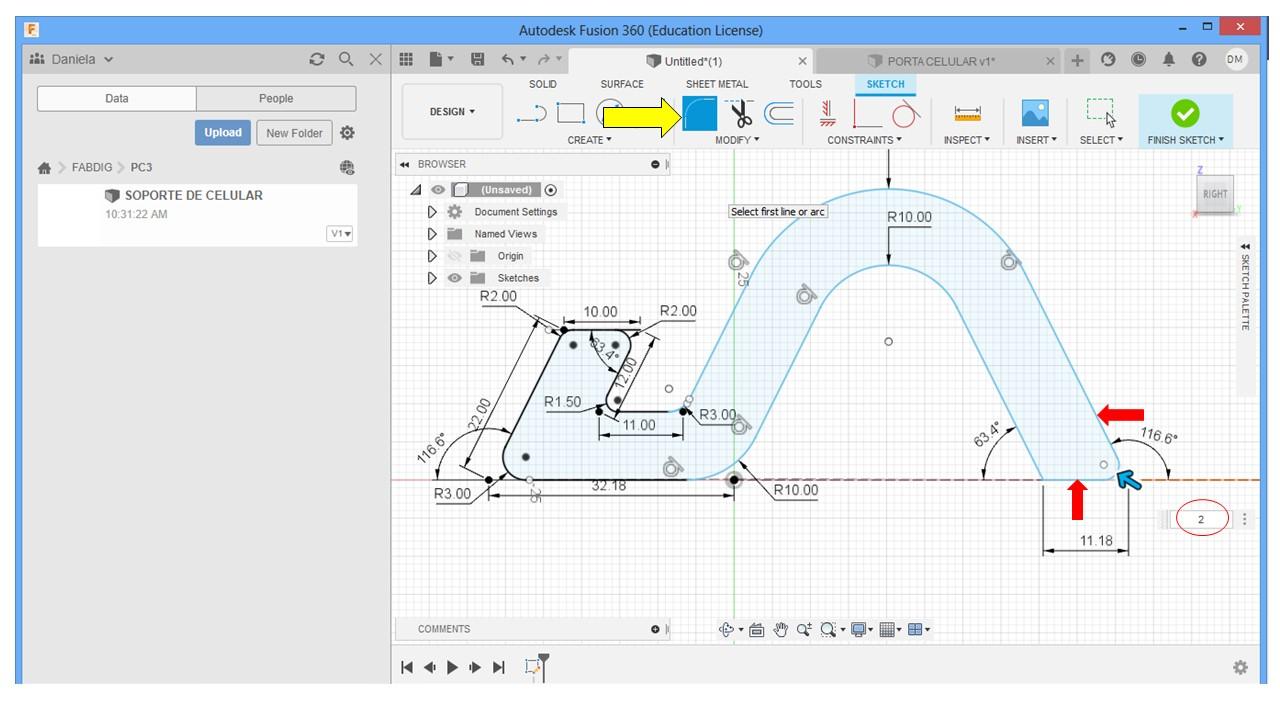The image size is (1280, 720).
Task: Toggle visibility of the (Unsaved) component
Action: [438, 190]
